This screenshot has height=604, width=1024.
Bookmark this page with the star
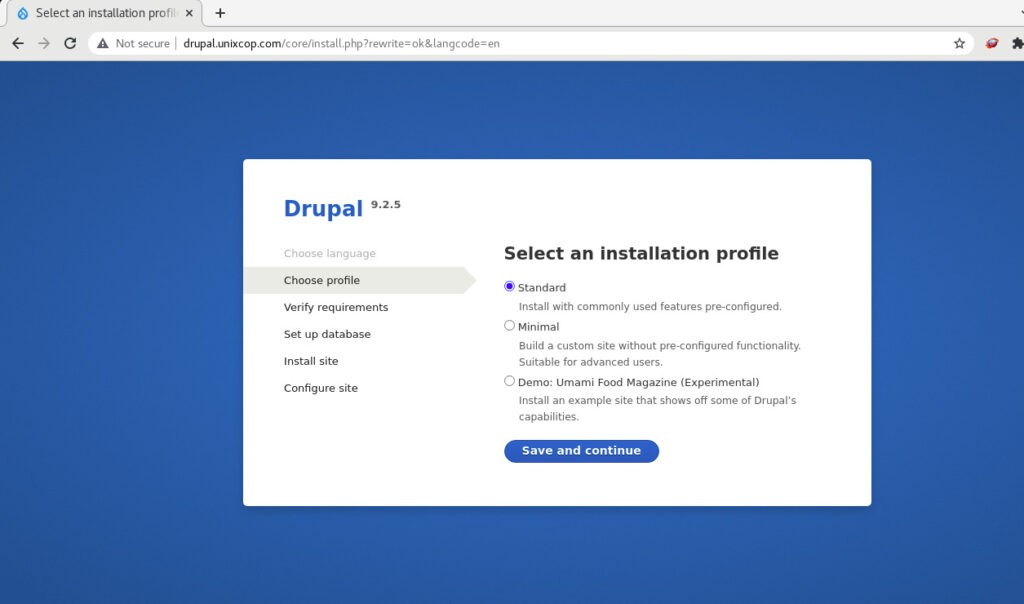tap(959, 44)
